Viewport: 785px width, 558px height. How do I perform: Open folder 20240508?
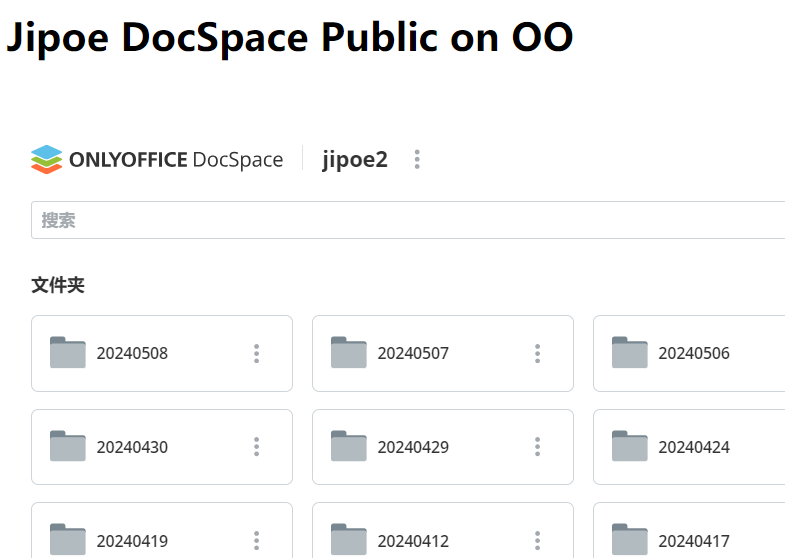tap(162, 353)
